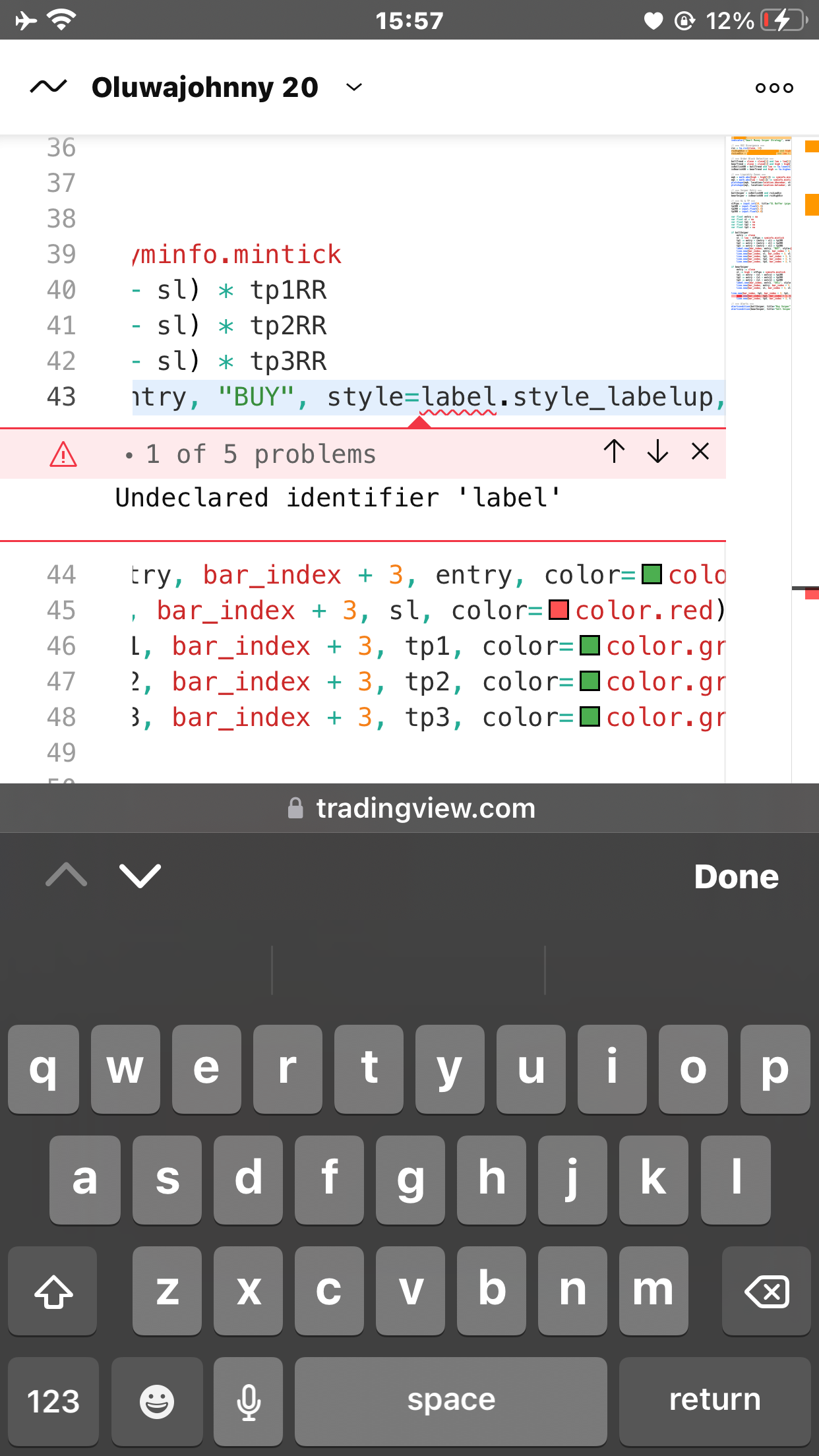Tap the Pine script indicator wave icon
The width and height of the screenshot is (819, 1456).
(x=48, y=87)
